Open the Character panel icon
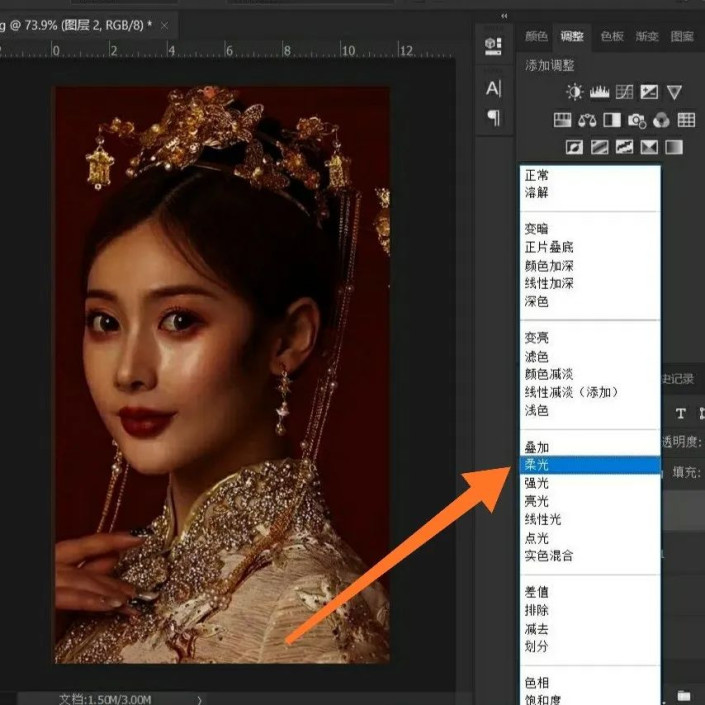This screenshot has height=705, width=705. click(x=493, y=88)
